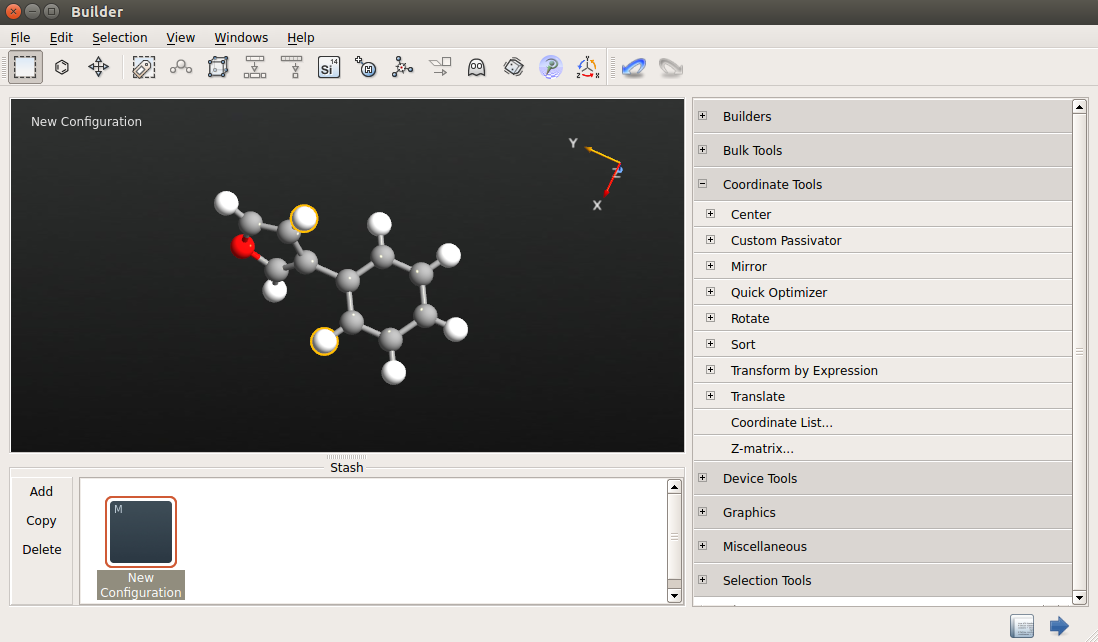Screen dimensions: 1098x642
Task: Expand the Translate tool
Action: pyautogui.click(x=711, y=396)
